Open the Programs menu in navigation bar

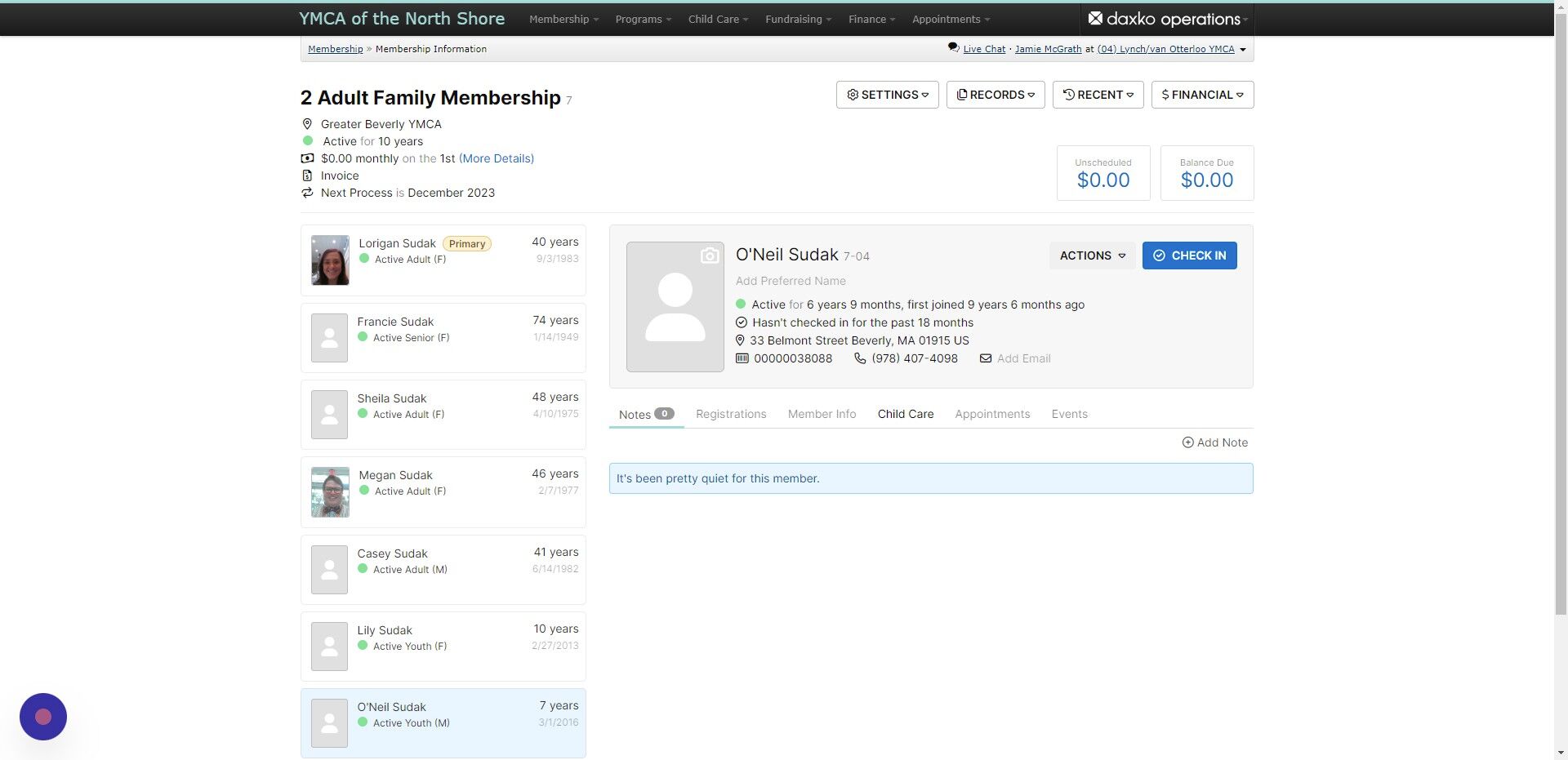point(643,19)
